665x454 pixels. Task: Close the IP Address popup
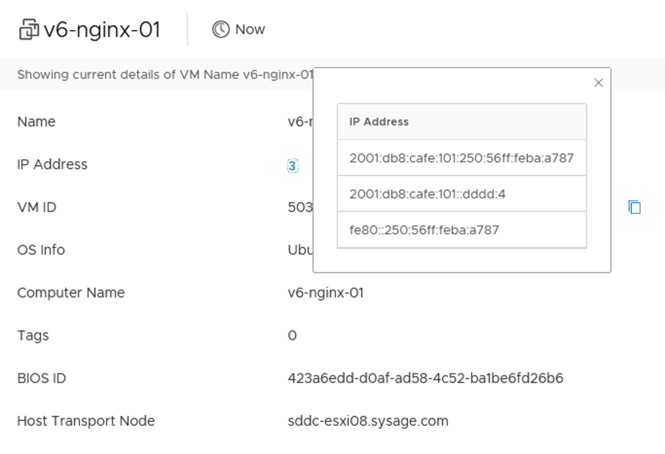pyautogui.click(x=598, y=83)
